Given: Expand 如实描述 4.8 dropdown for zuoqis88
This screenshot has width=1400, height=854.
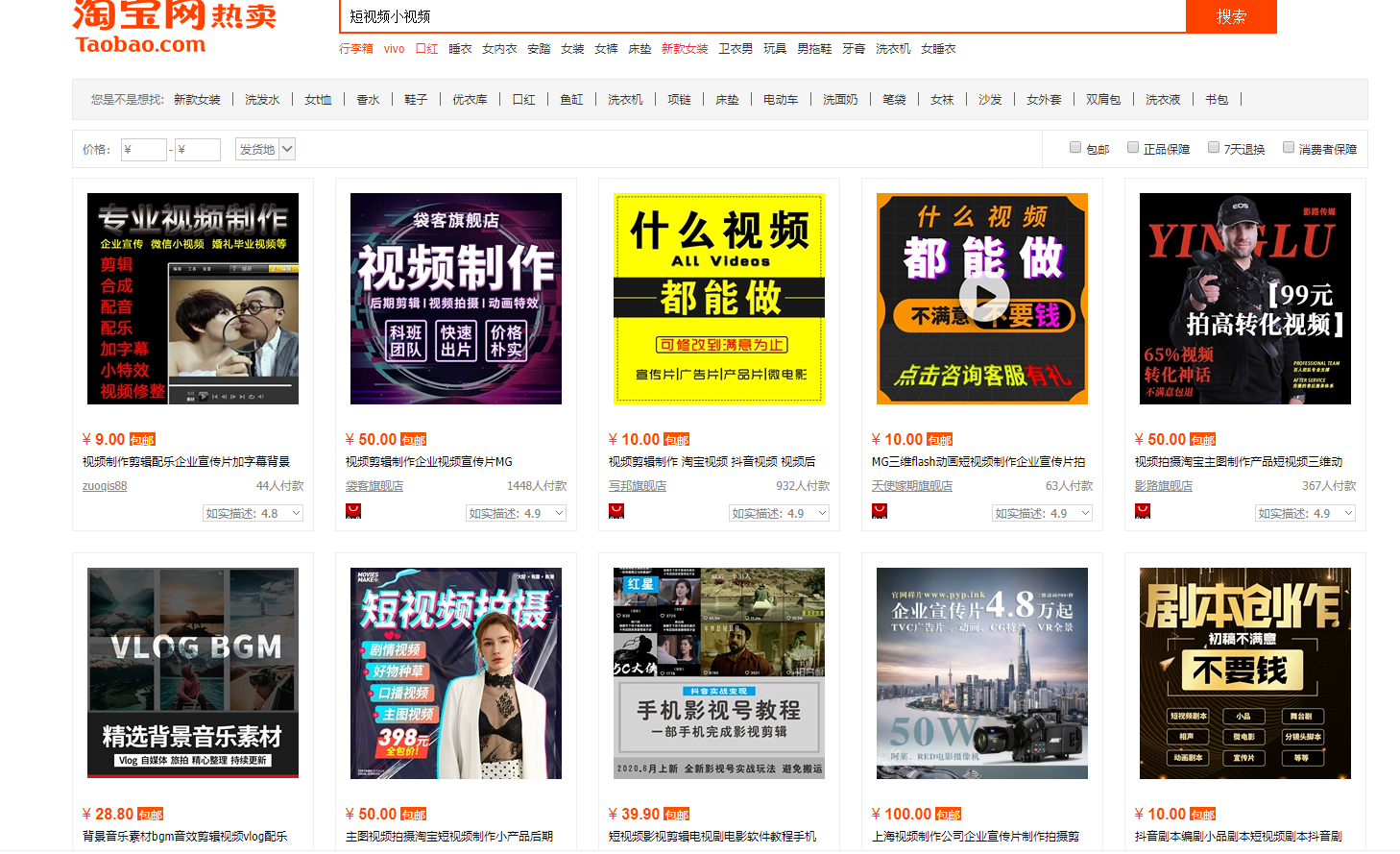Looking at the screenshot, I should [253, 514].
